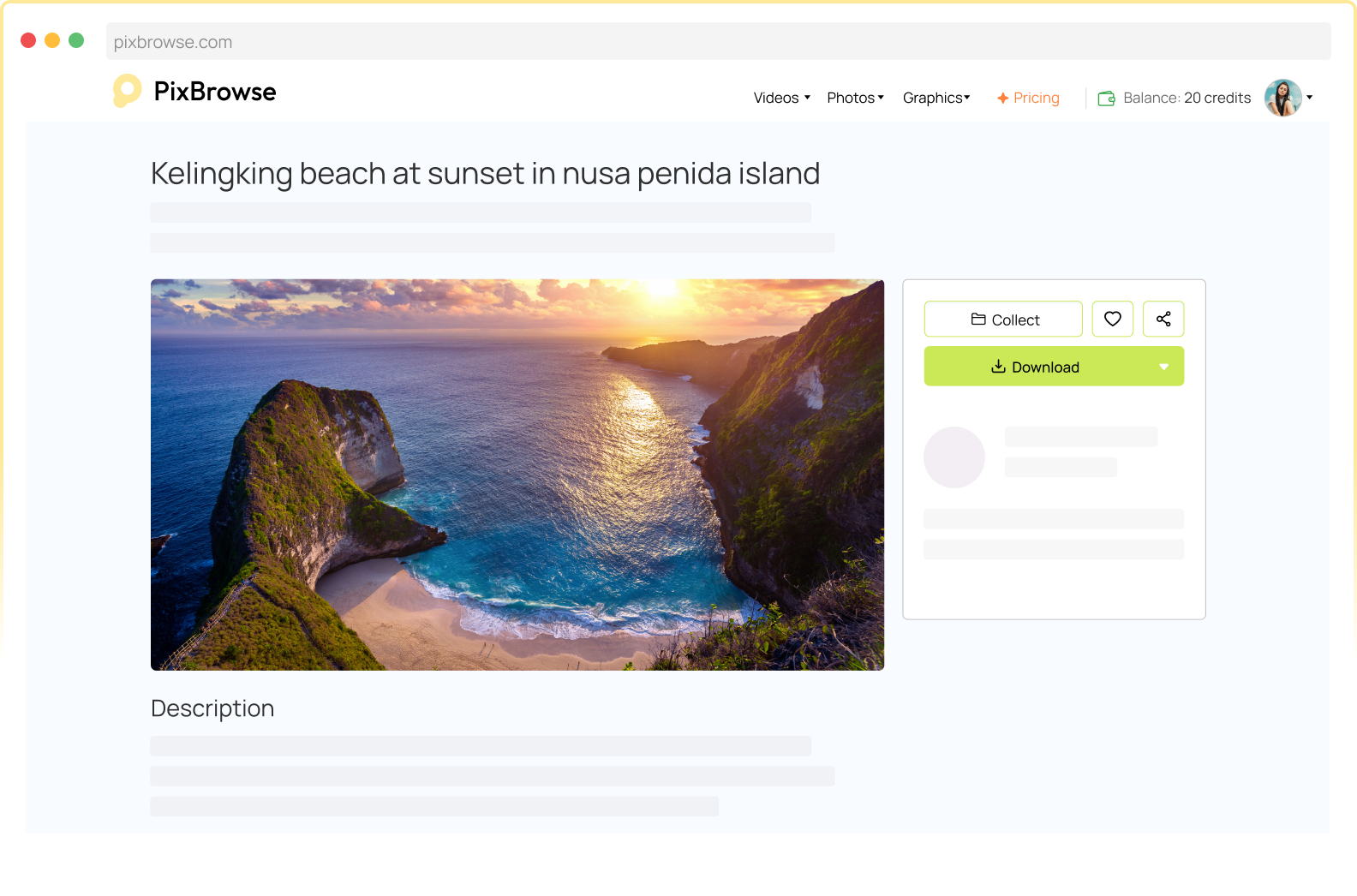Click the download arrow icon

998,367
